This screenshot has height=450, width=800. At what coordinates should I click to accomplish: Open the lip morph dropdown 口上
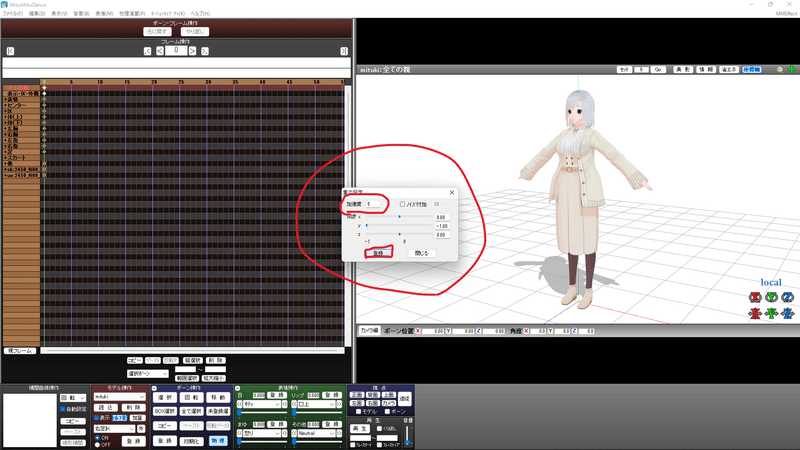coord(316,404)
